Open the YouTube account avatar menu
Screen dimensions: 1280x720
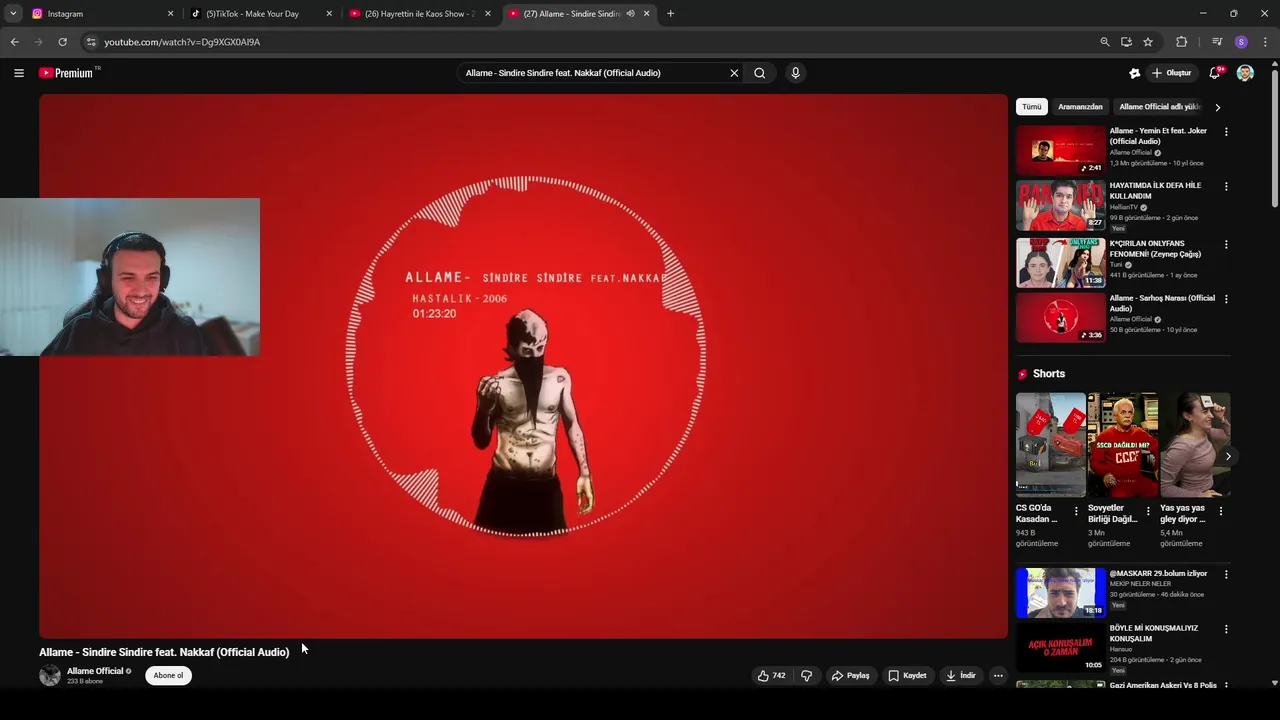coord(1245,73)
